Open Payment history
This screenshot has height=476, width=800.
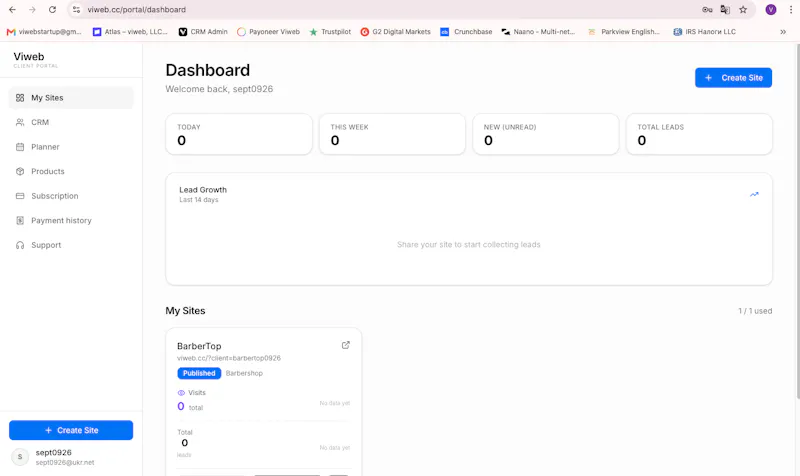tap(71, 220)
